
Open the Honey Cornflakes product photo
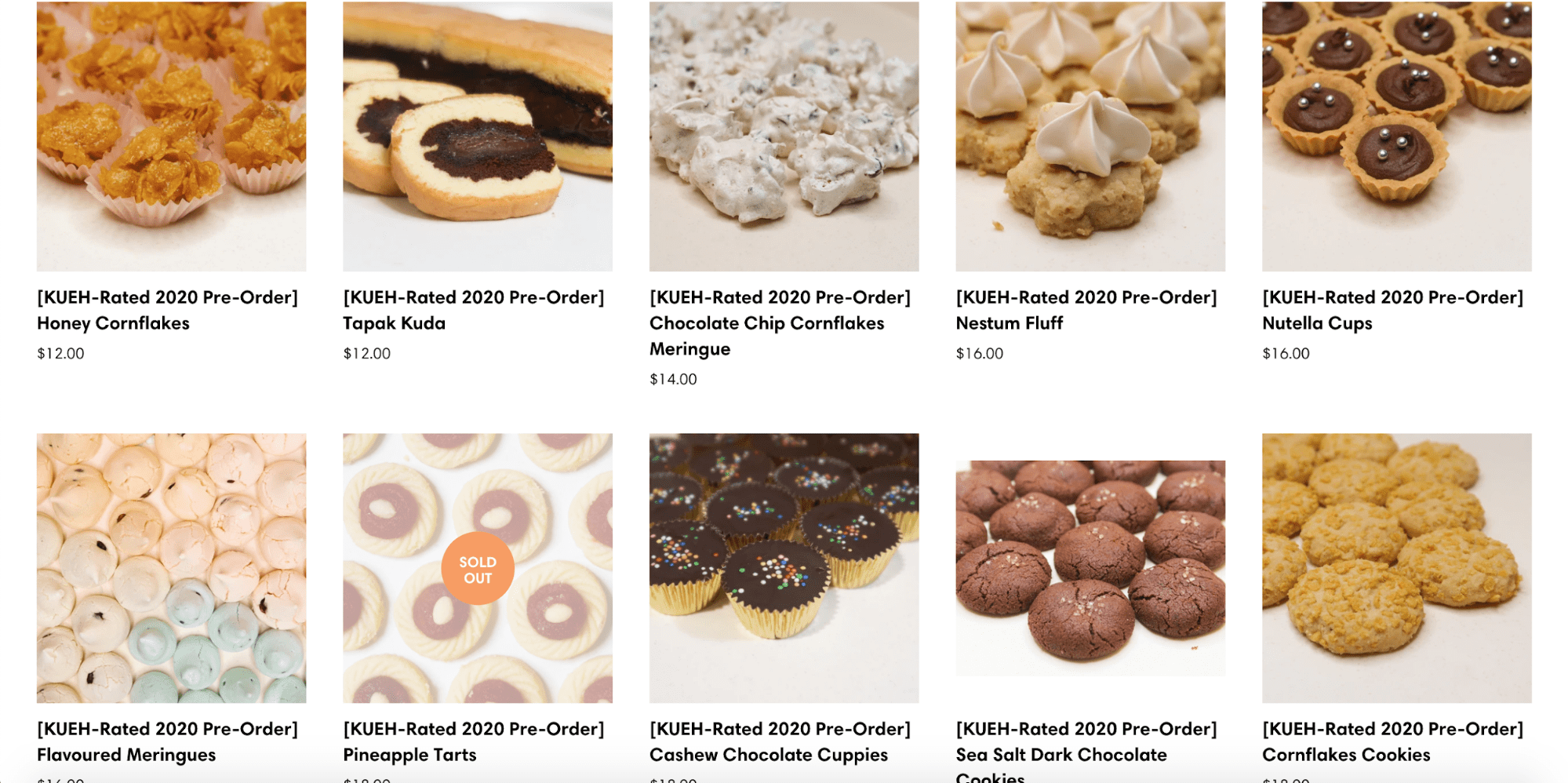(171, 136)
